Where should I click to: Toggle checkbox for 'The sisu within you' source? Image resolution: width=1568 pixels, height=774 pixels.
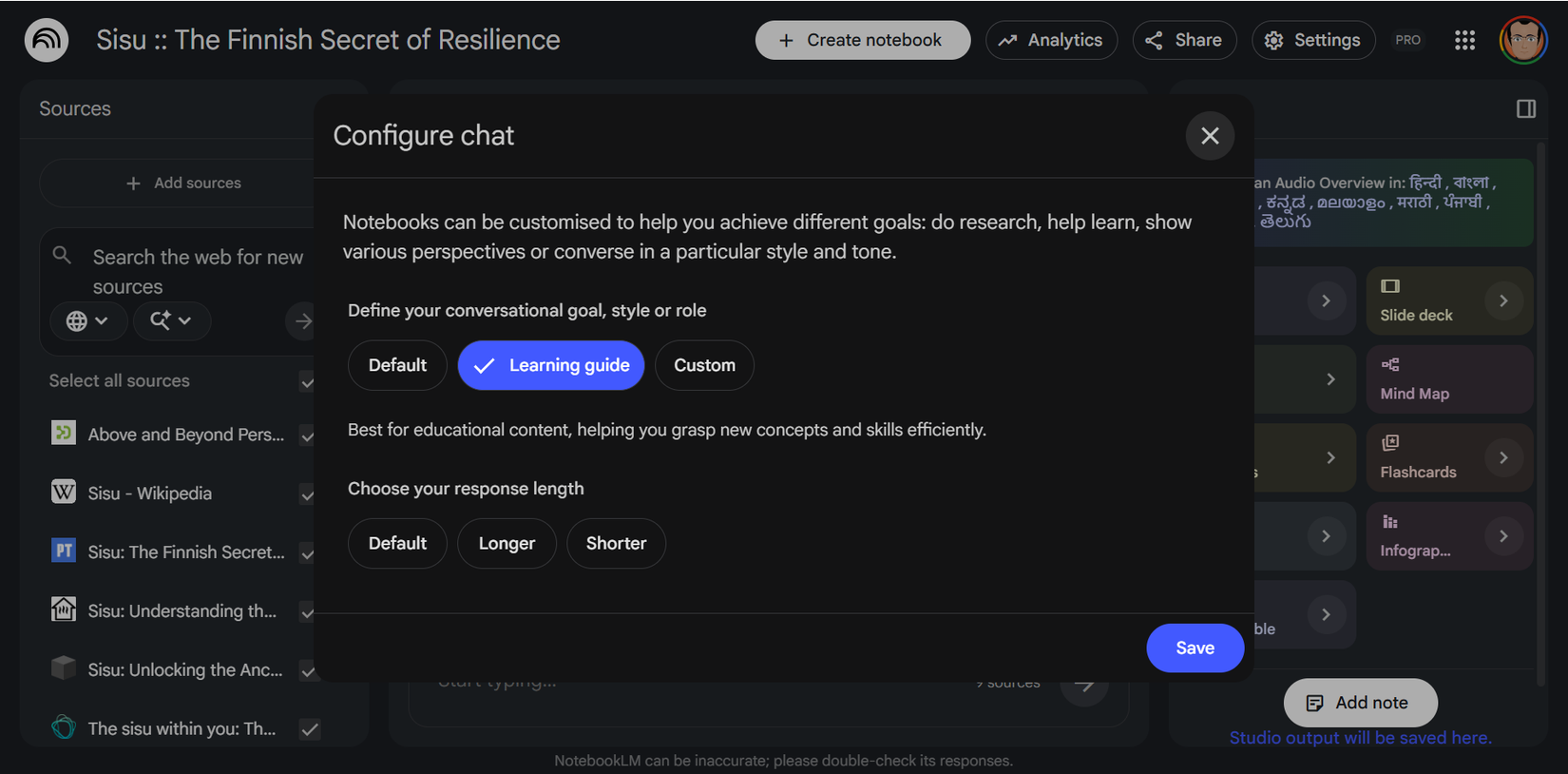[309, 729]
